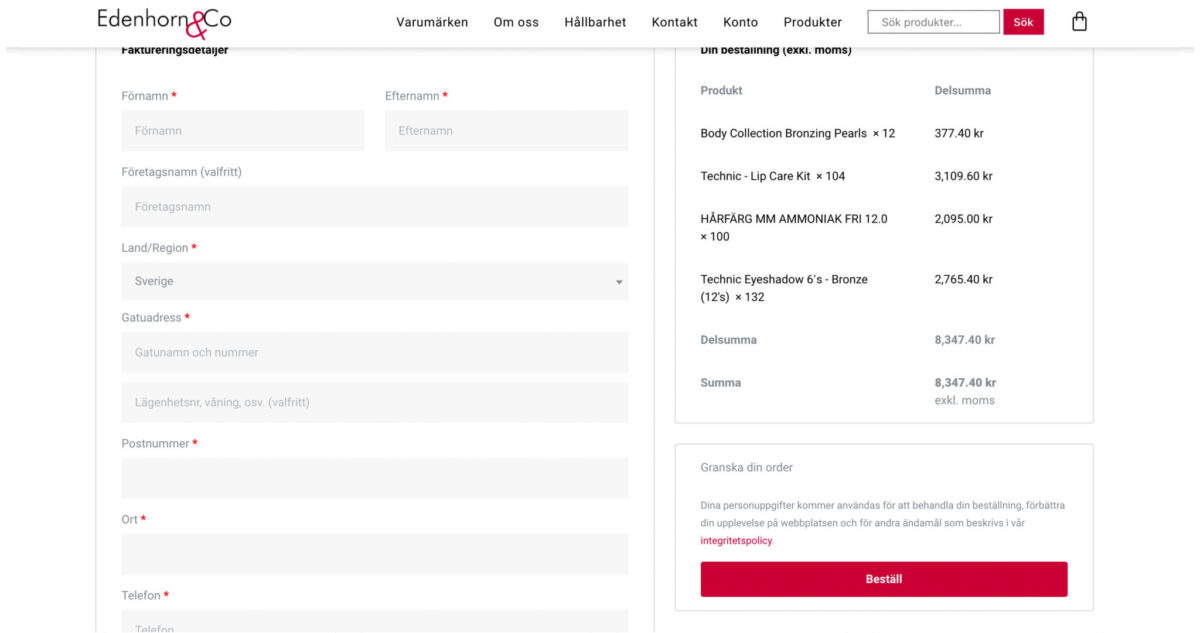
Task: Click the exkl. moms note under total
Action: [965, 401]
